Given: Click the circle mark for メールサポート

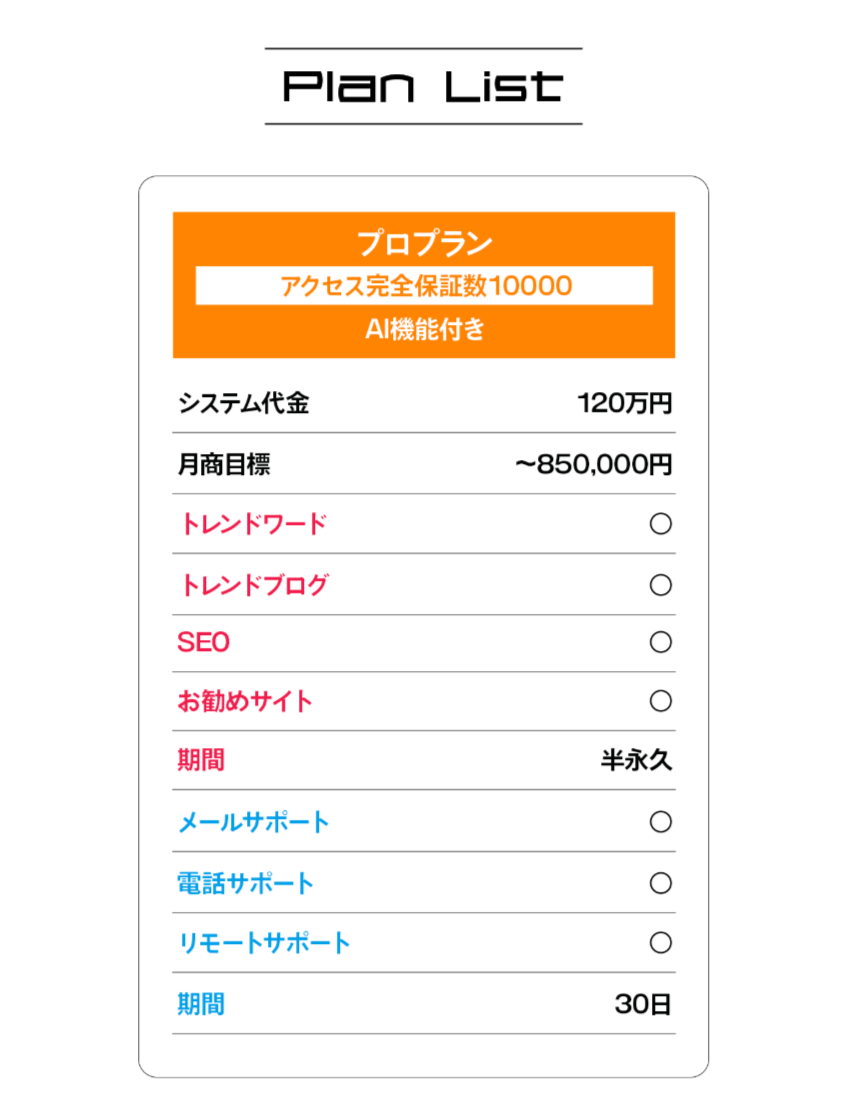Looking at the screenshot, I should click(x=660, y=822).
